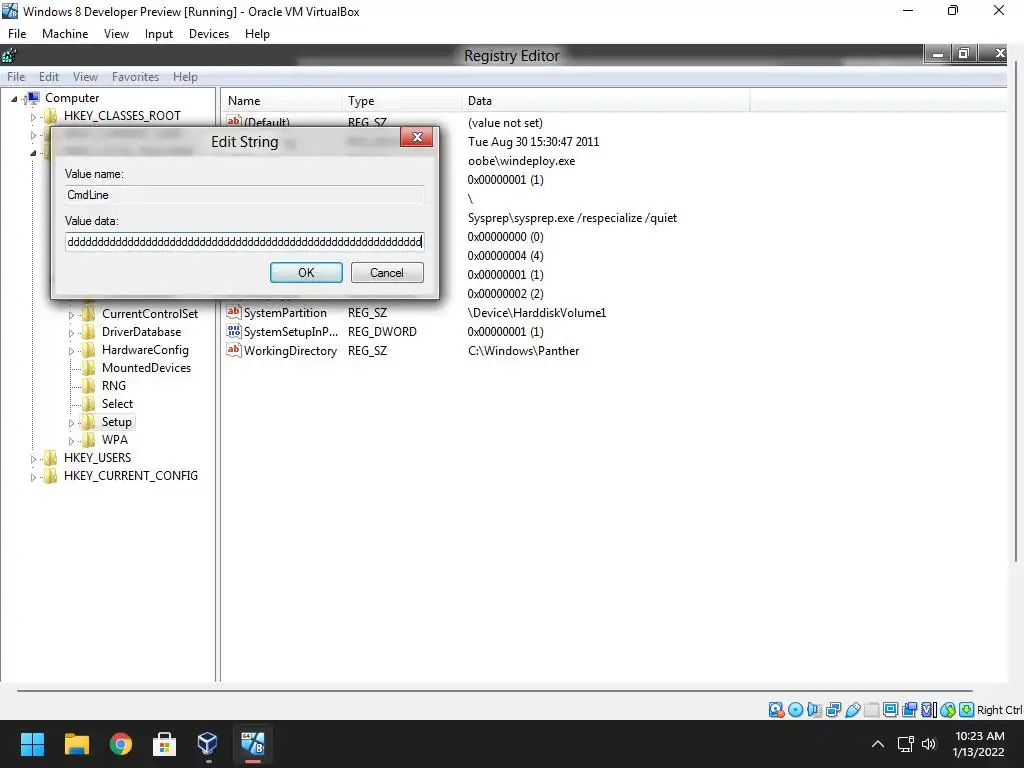Click the MountedDevices folder icon

point(88,368)
